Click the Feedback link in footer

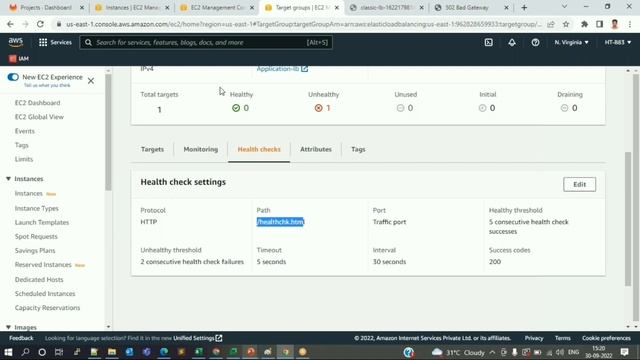21,338
